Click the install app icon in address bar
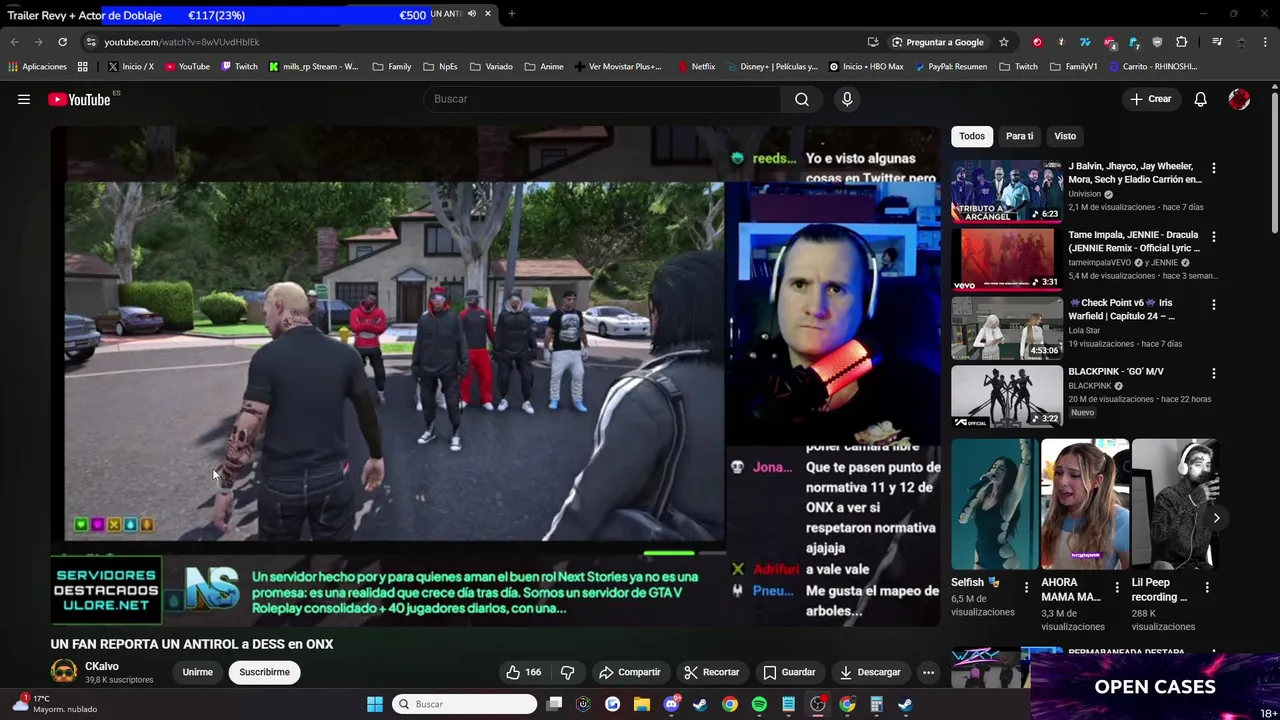This screenshot has height=720, width=1280. pyautogui.click(x=873, y=42)
